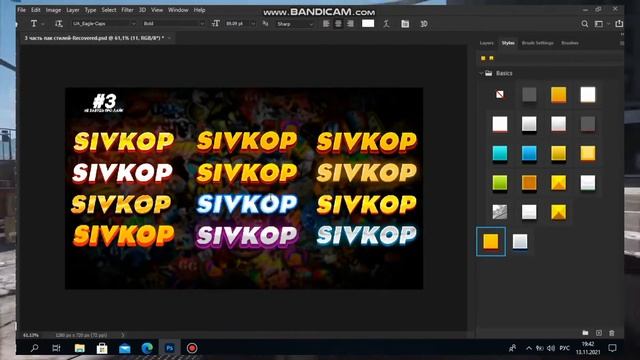This screenshot has width=640, height=360.
Task: Apply the gray textured style swatch
Action: pyautogui.click(x=500, y=212)
